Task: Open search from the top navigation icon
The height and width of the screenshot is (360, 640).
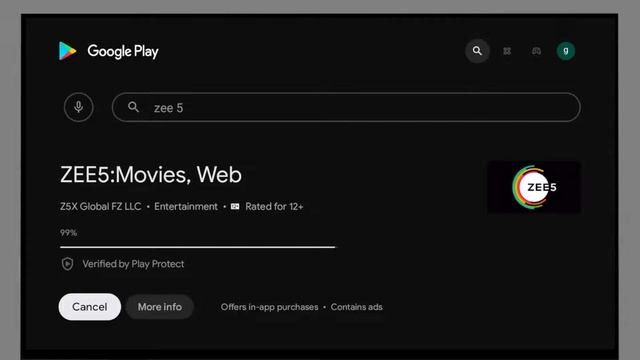Action: click(x=477, y=51)
